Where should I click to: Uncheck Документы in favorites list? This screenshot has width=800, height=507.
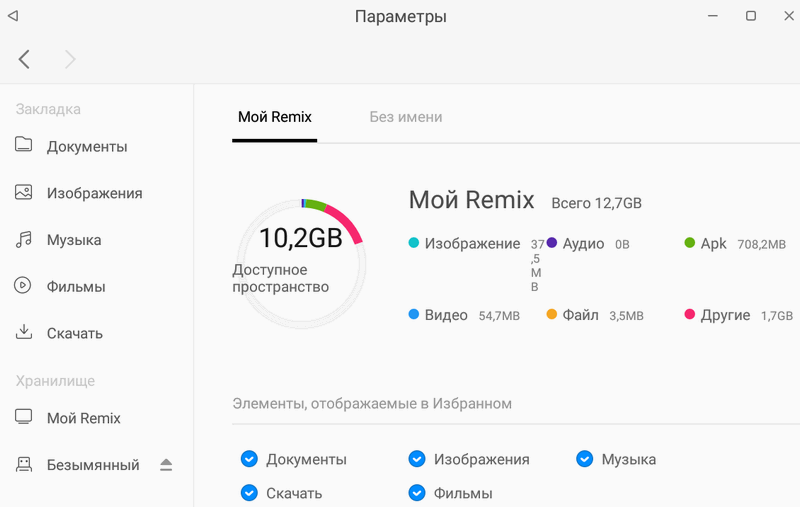tap(249, 459)
